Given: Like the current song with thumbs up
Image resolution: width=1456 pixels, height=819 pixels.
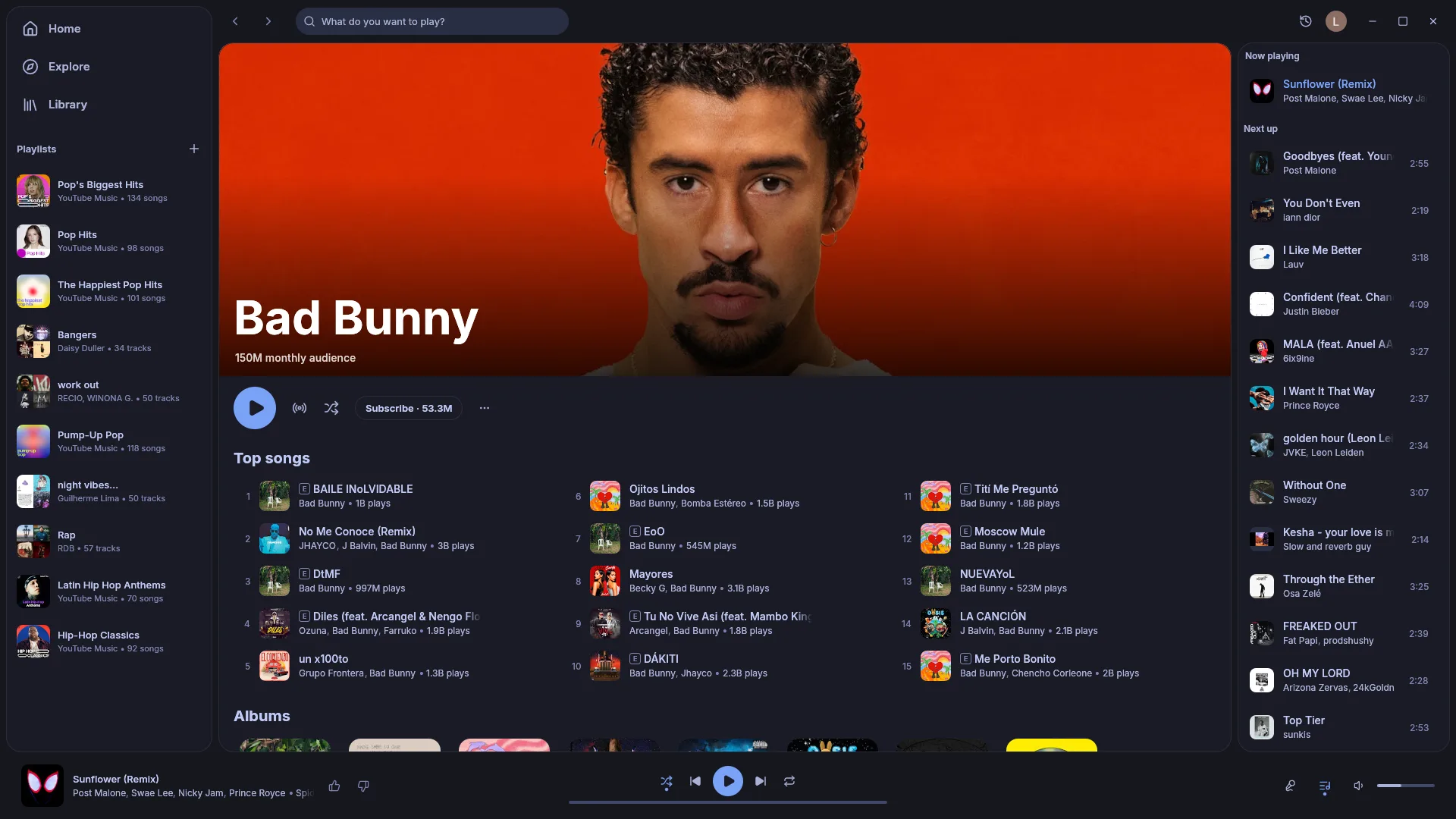Looking at the screenshot, I should (x=334, y=786).
